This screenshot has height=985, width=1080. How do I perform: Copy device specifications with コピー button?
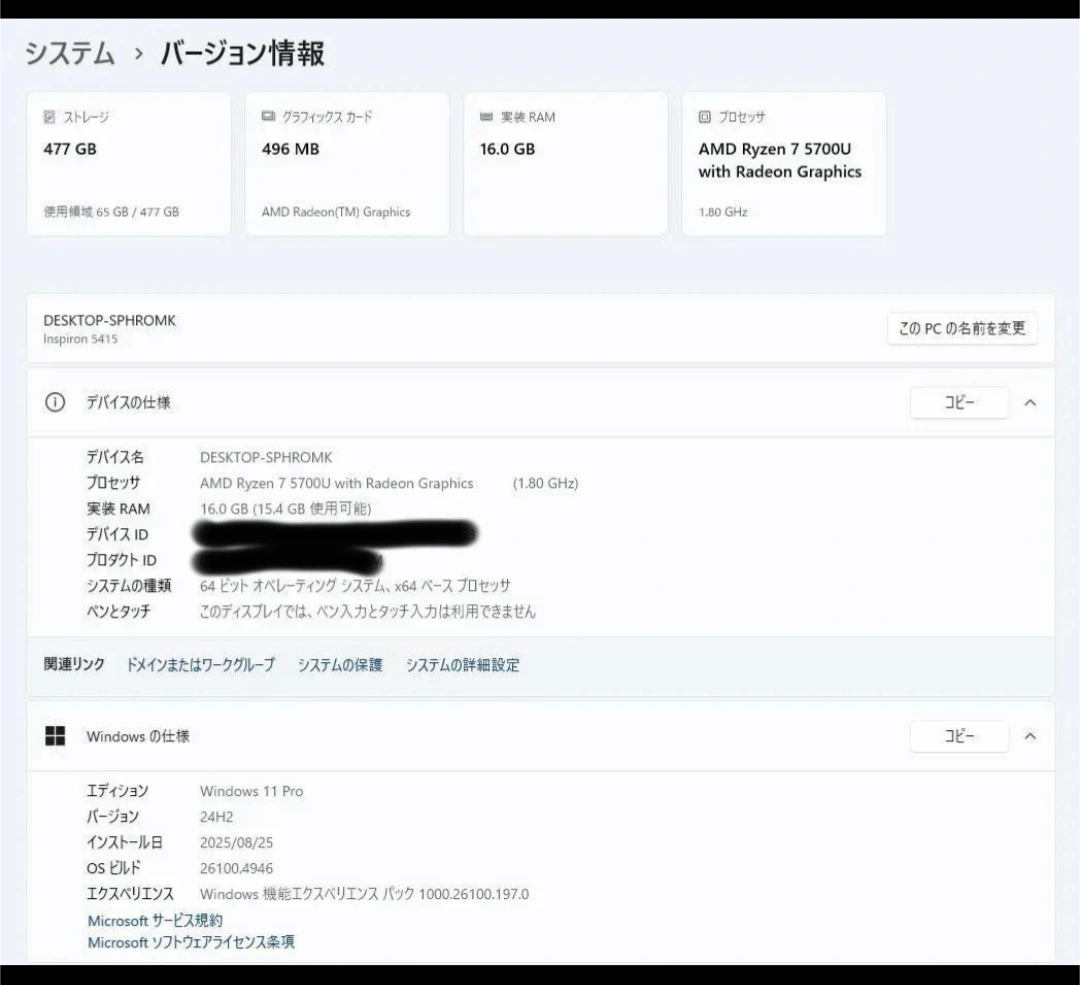[x=959, y=402]
